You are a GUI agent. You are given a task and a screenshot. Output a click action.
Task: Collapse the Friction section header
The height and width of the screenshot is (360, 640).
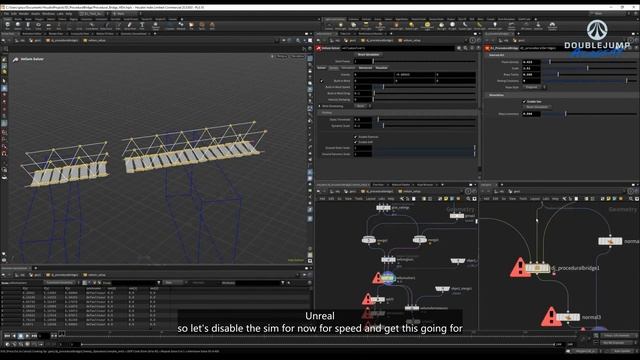(396, 113)
